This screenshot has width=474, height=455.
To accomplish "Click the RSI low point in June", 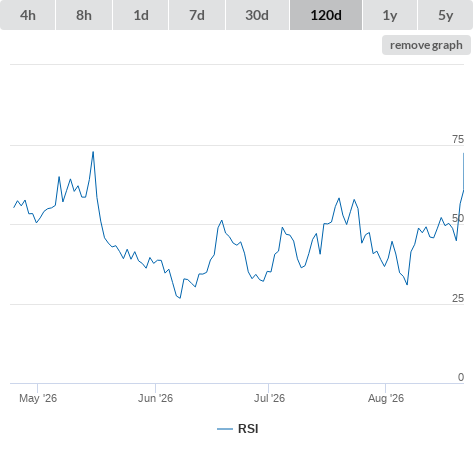I will tap(180, 298).
